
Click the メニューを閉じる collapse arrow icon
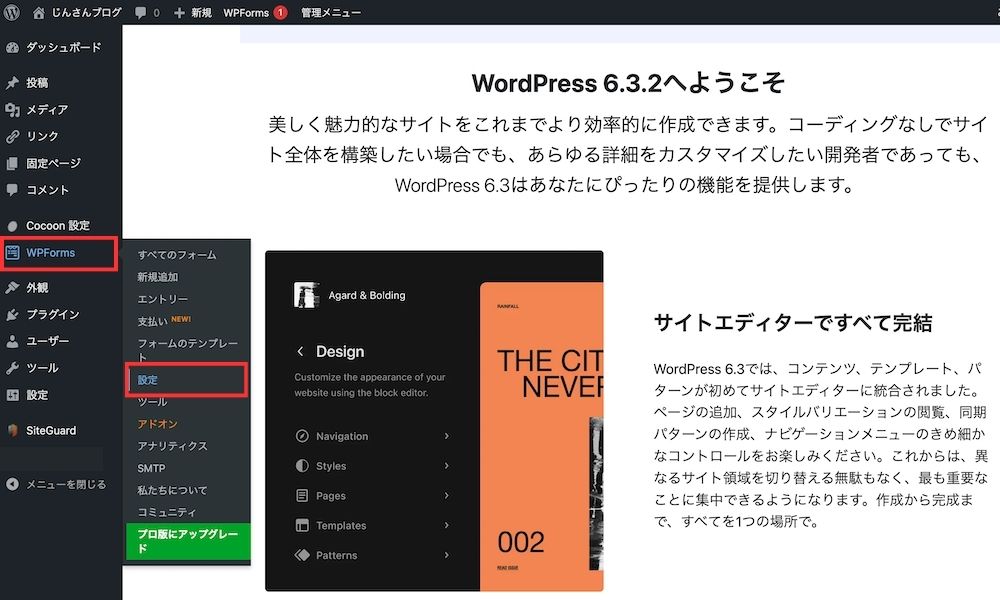(x=12, y=484)
